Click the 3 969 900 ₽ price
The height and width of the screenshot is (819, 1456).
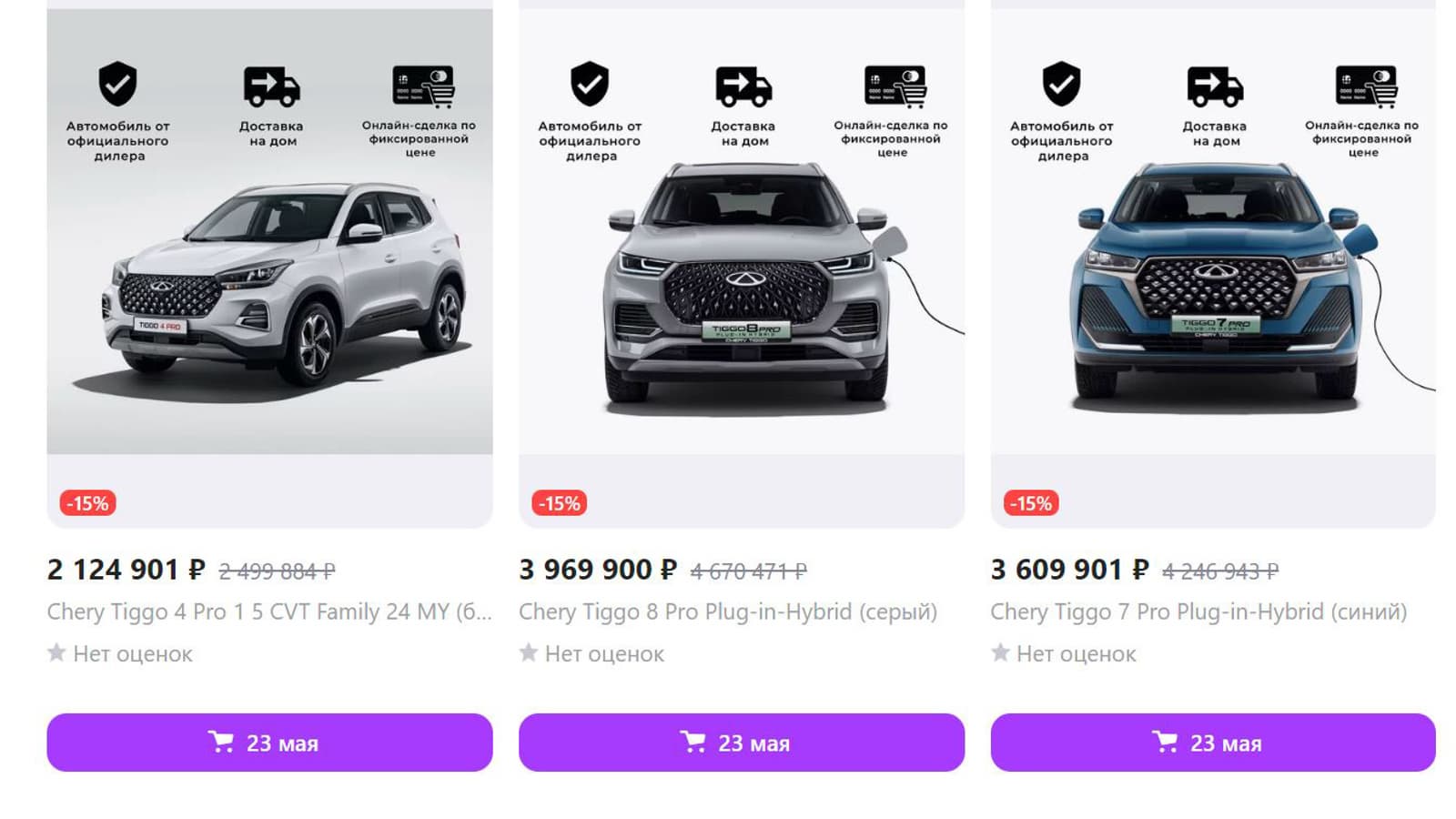click(x=598, y=570)
